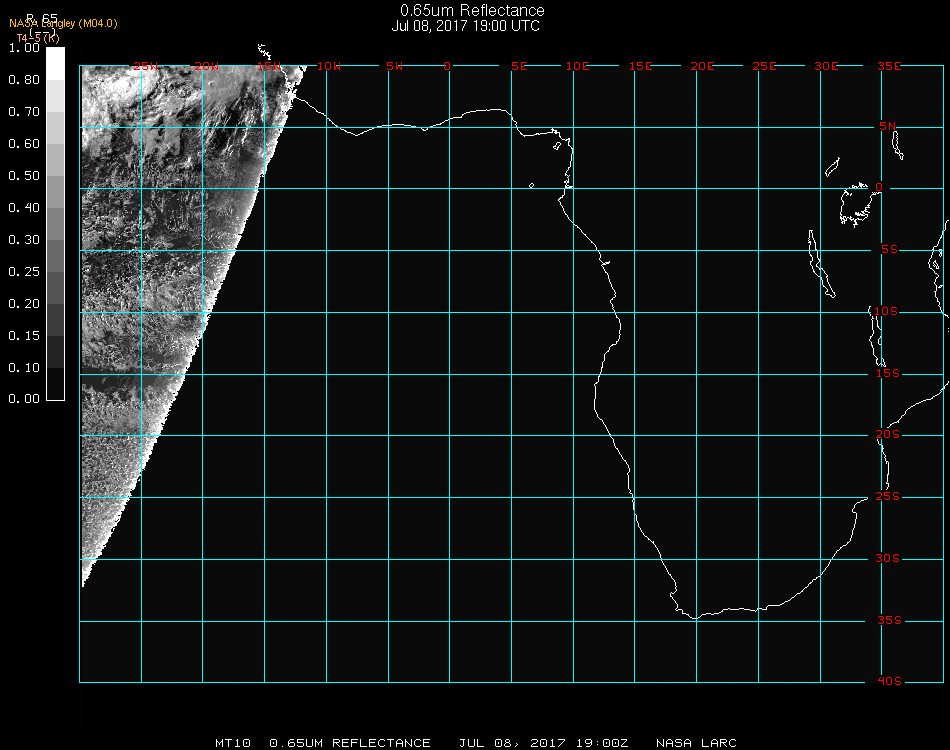Click the Lake Malawi outline near 10S
This screenshot has height=750, width=950.
pos(877,337)
